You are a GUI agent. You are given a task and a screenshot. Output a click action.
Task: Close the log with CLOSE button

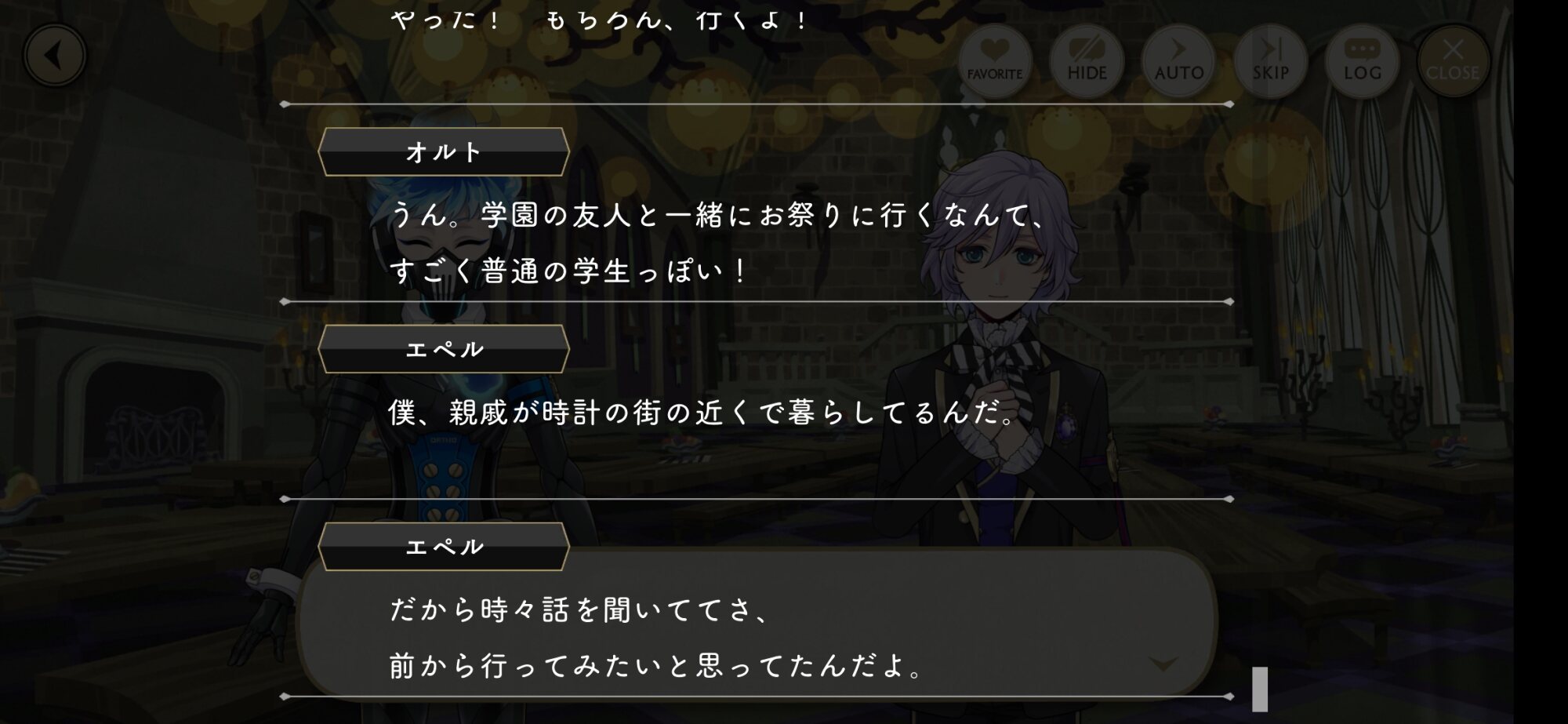(1453, 61)
